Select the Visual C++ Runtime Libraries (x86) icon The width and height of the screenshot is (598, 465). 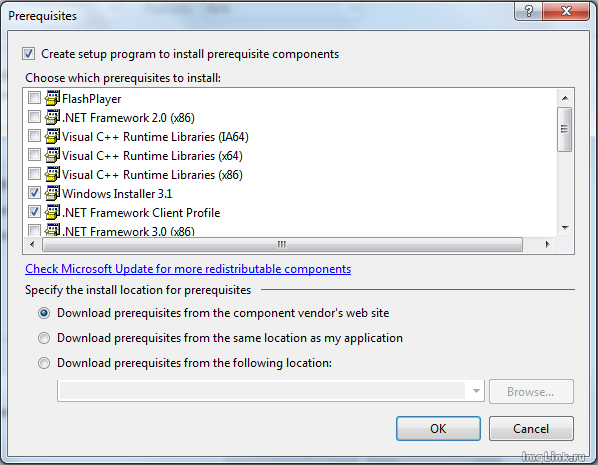pos(52,174)
